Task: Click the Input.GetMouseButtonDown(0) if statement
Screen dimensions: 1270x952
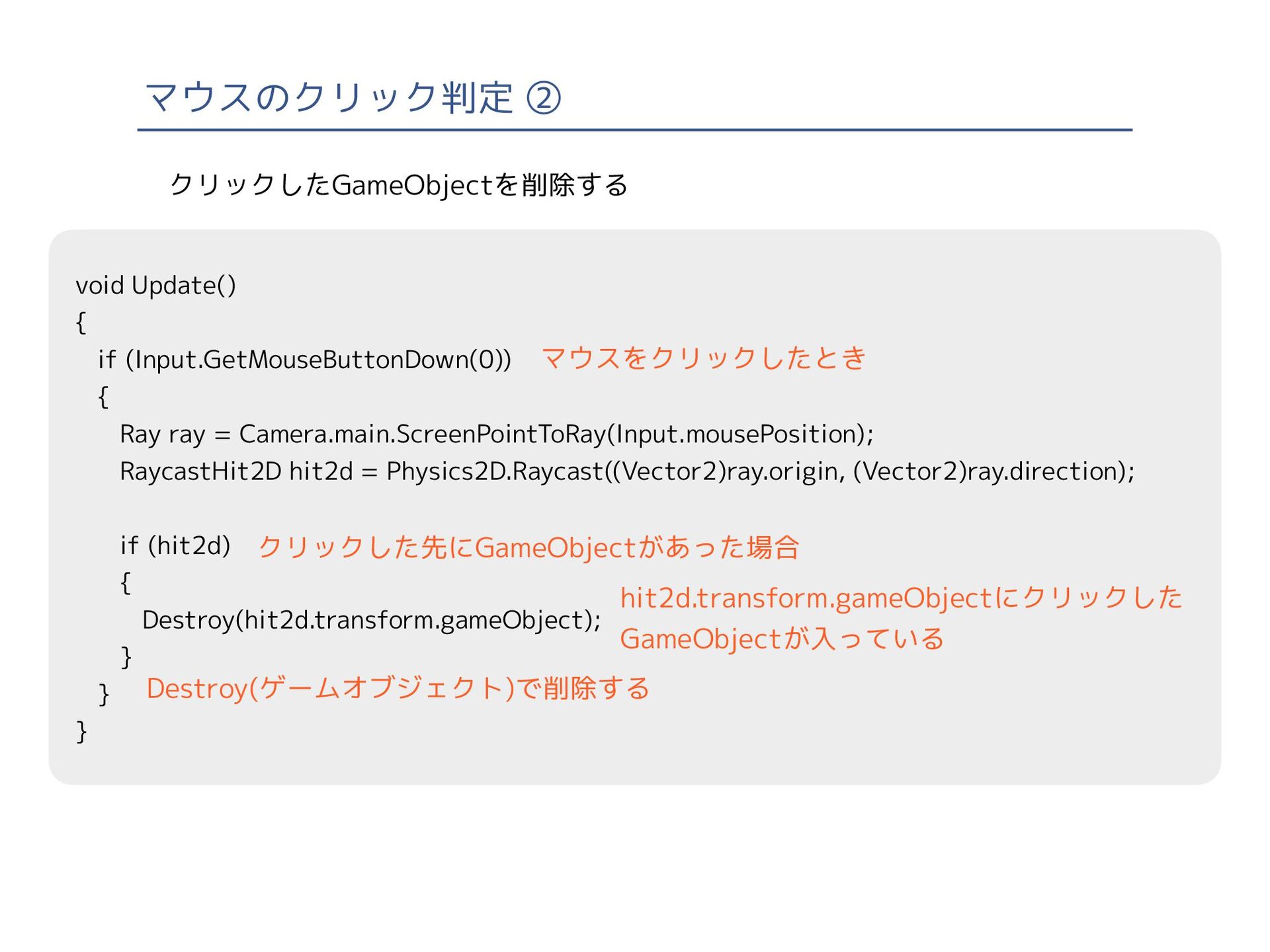Action: tap(304, 360)
